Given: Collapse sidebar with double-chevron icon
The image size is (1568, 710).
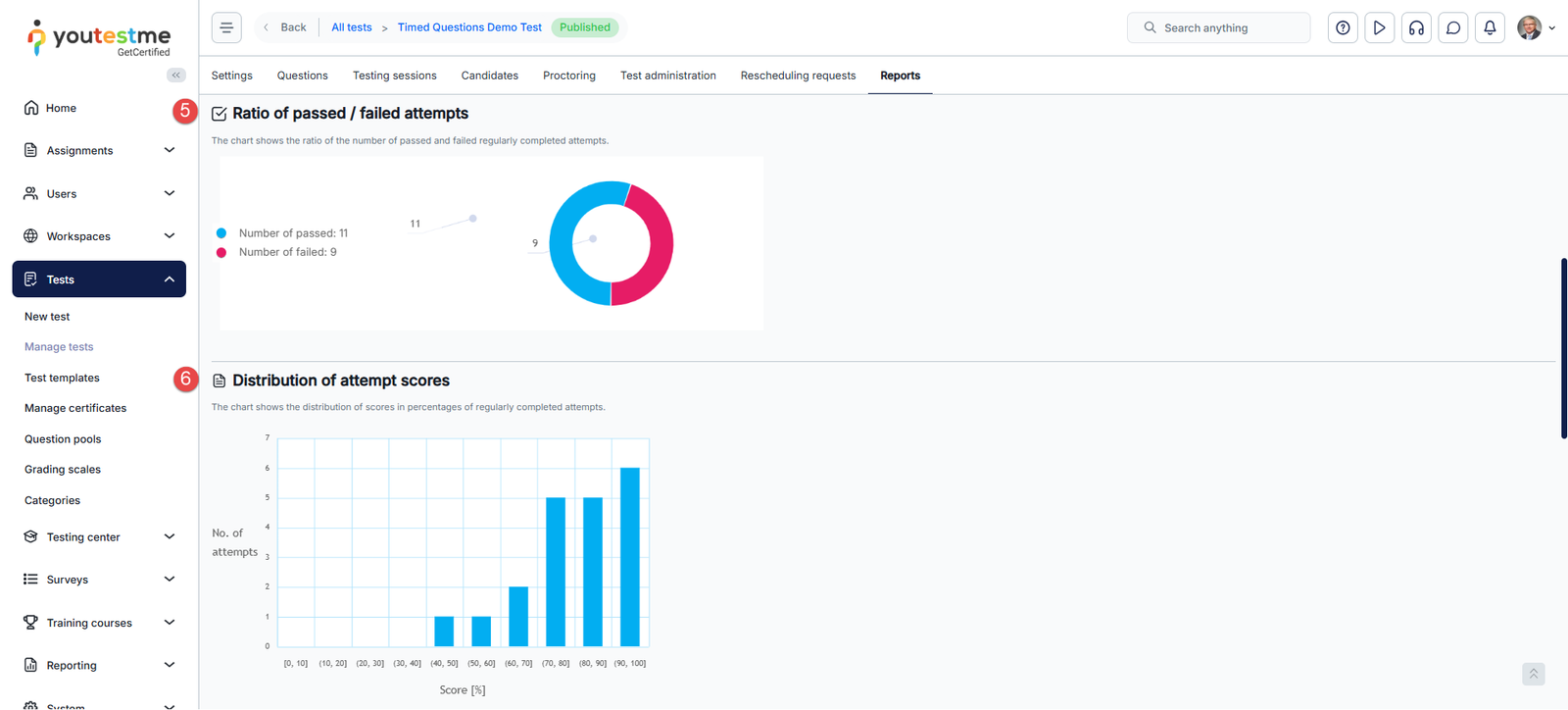Looking at the screenshot, I should [176, 76].
